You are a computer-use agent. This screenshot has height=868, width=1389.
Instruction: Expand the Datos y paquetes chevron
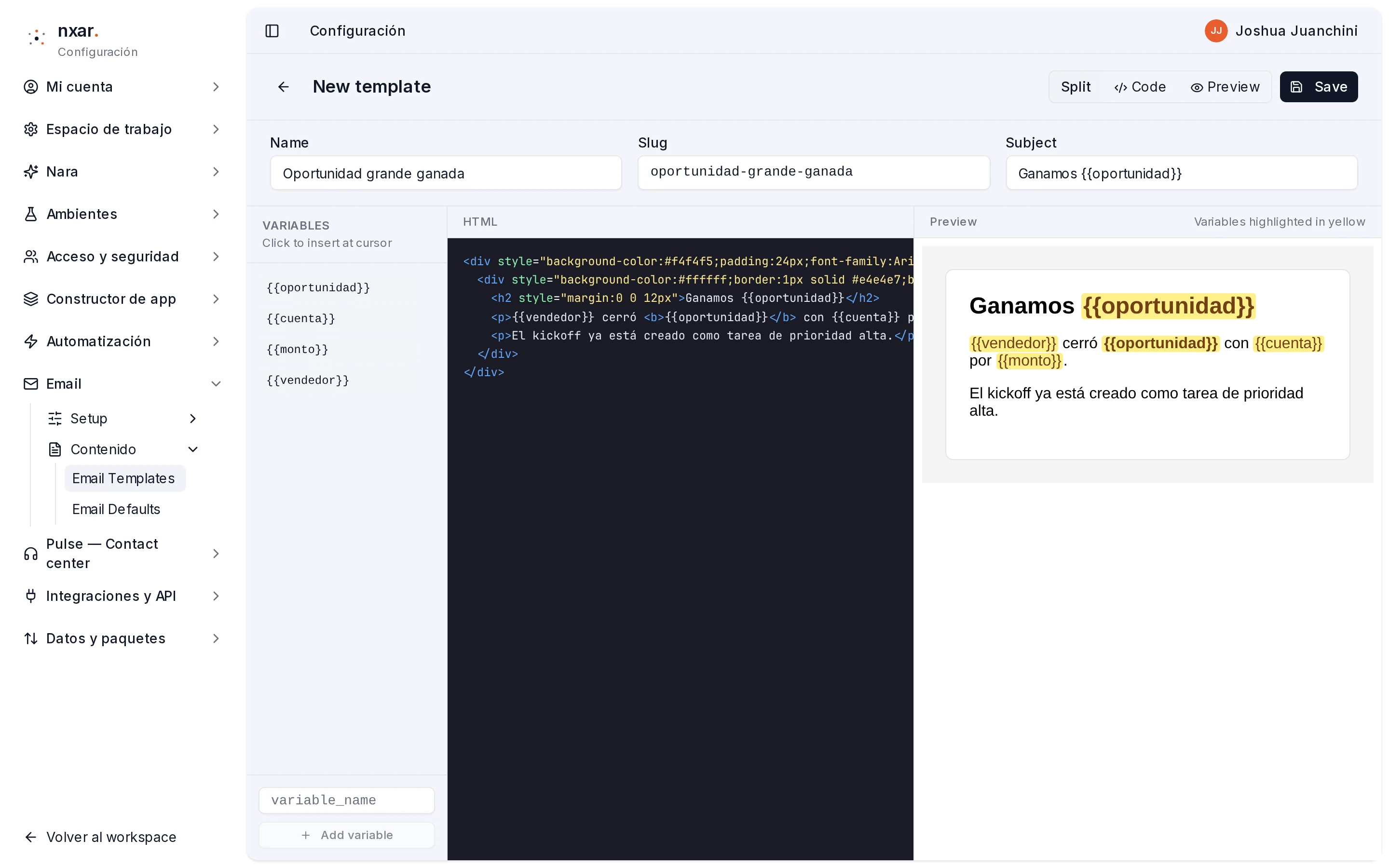tap(216, 638)
